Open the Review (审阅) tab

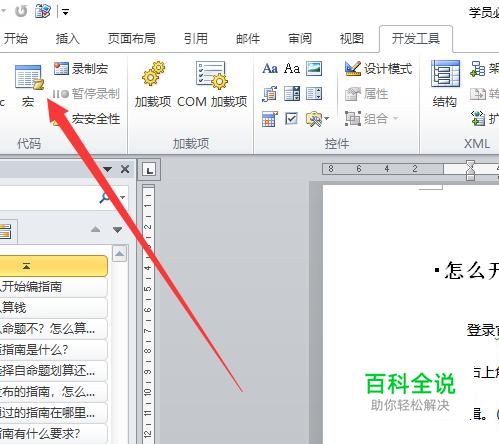(300, 39)
